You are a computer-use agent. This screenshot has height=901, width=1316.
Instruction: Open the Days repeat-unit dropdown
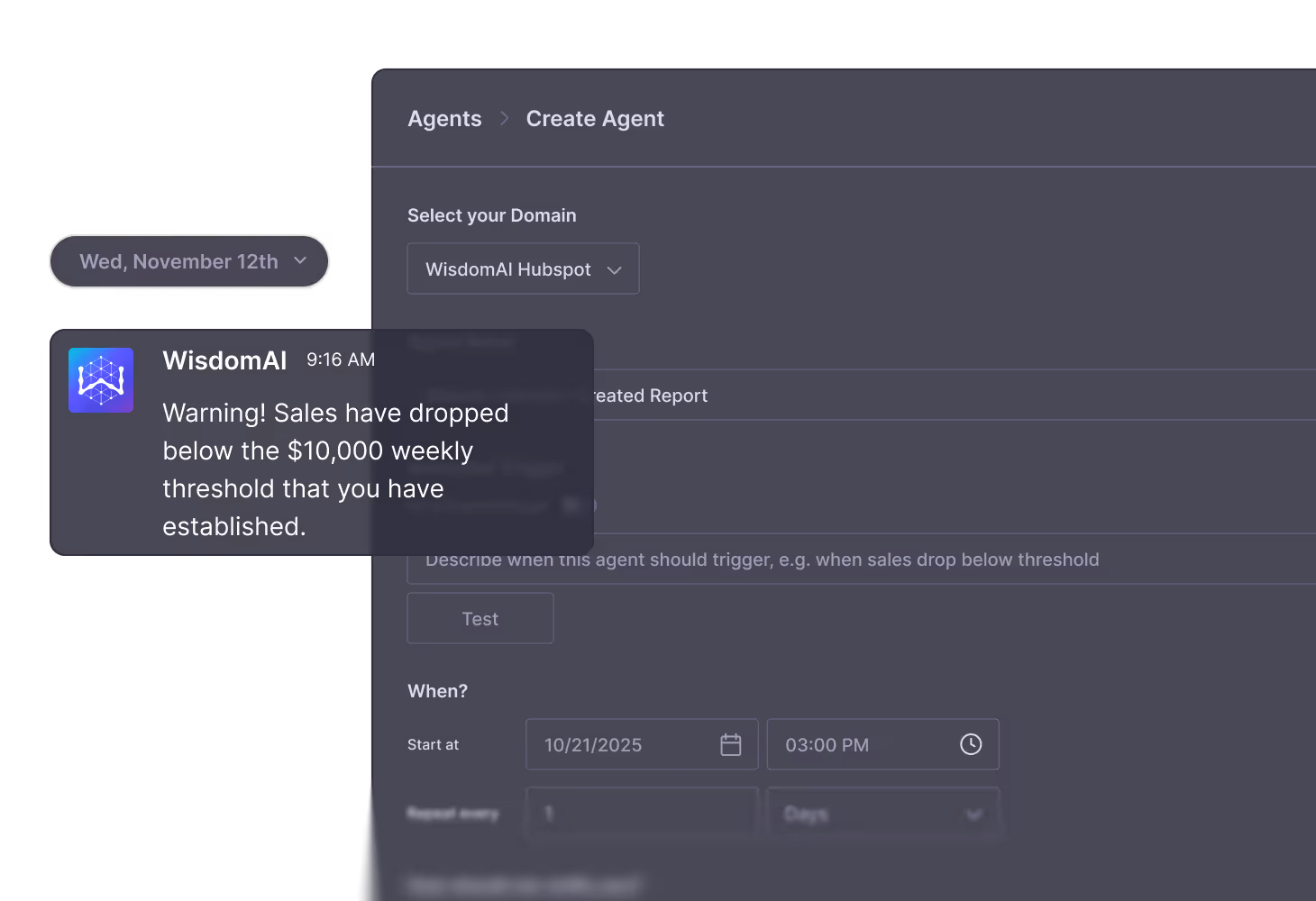(882, 813)
